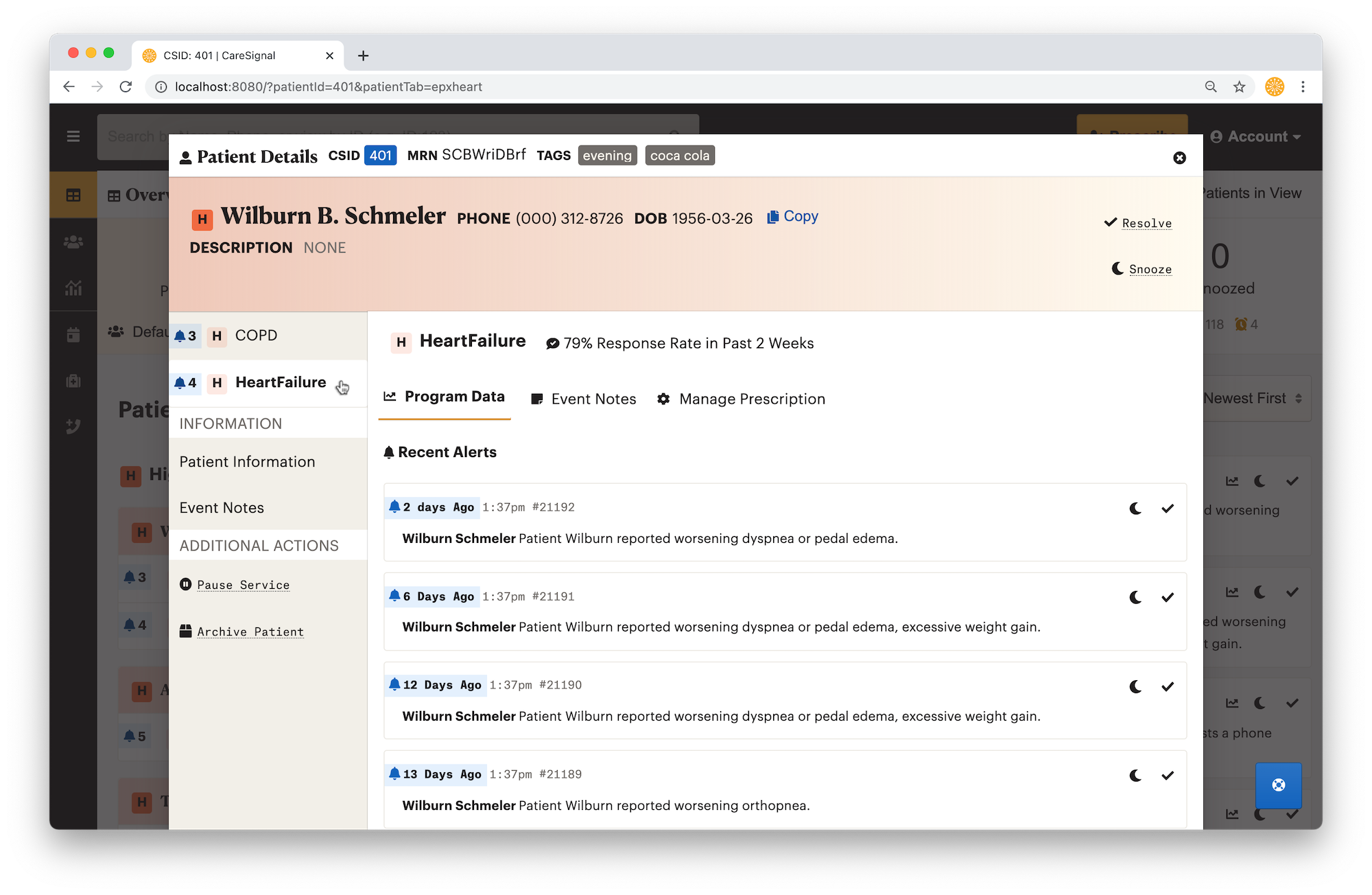Screen dimensions: 1372x895
Task: Resolve alert #21191 with the checkmark
Action: pyautogui.click(x=1168, y=597)
